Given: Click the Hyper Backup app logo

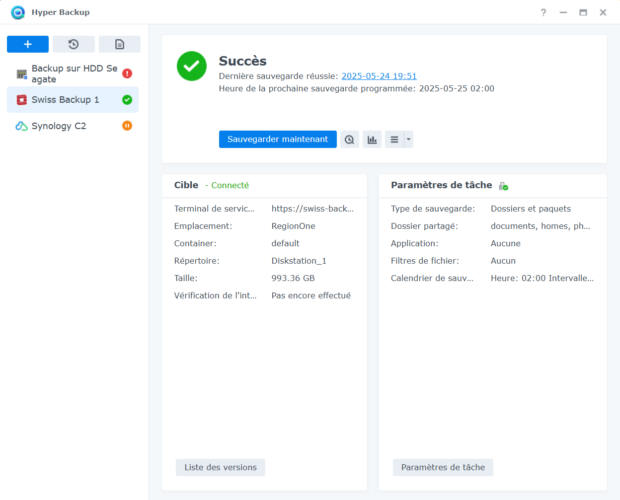Looking at the screenshot, I should click(18, 13).
